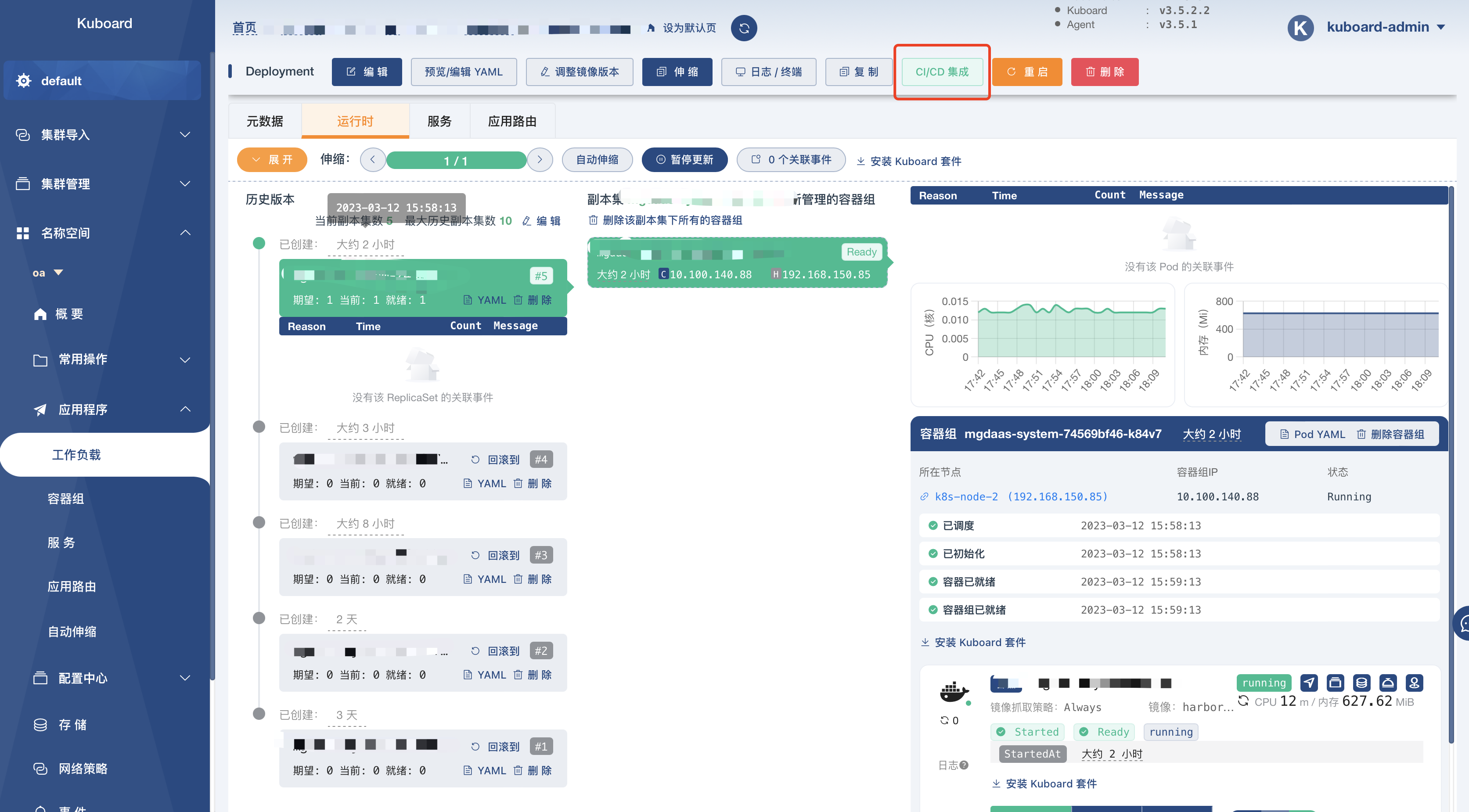1469x812 pixels.
Task: Open the notification bell beside 设为默认页
Action: pos(650,27)
